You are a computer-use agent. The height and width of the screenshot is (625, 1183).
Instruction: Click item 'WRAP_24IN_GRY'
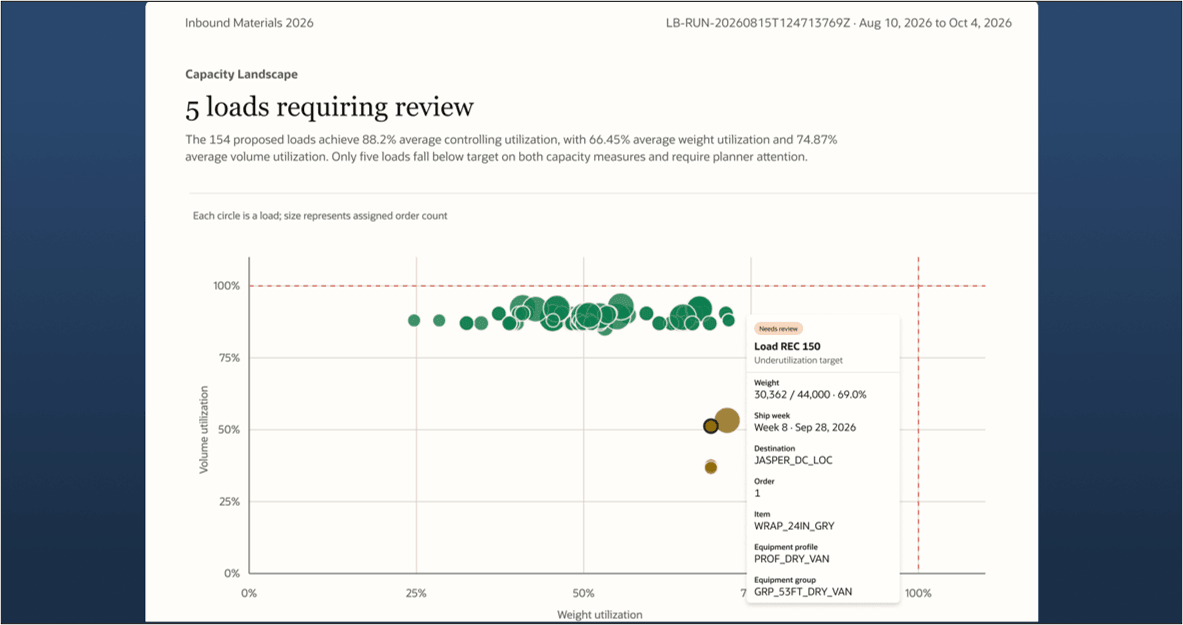pyautogui.click(x=794, y=526)
